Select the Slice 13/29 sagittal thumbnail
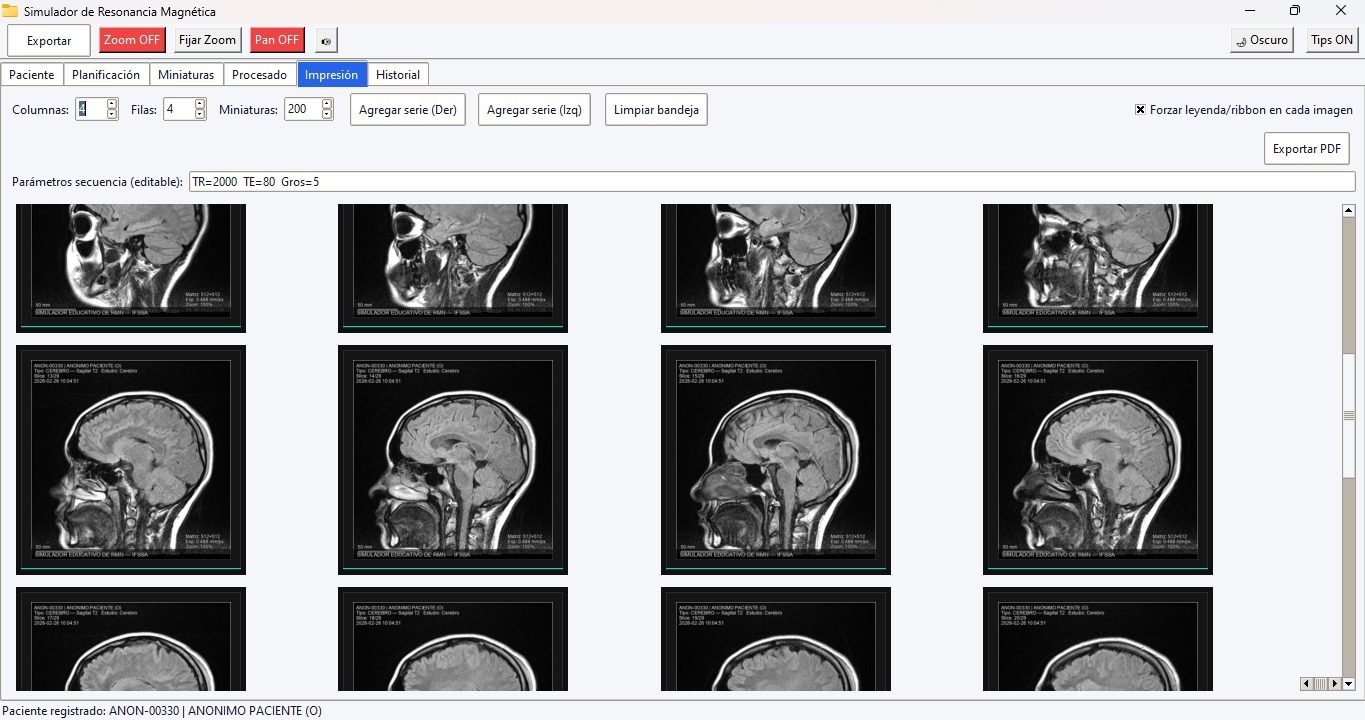The width and height of the screenshot is (1365, 720). coord(131,460)
